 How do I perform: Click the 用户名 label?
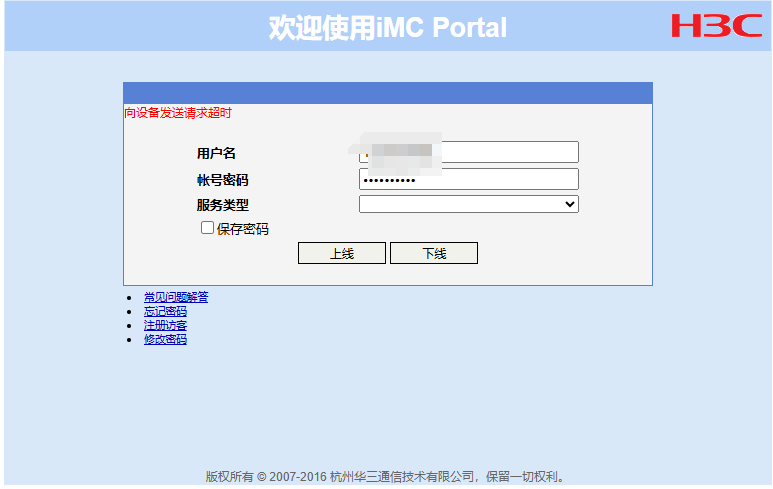(216, 153)
